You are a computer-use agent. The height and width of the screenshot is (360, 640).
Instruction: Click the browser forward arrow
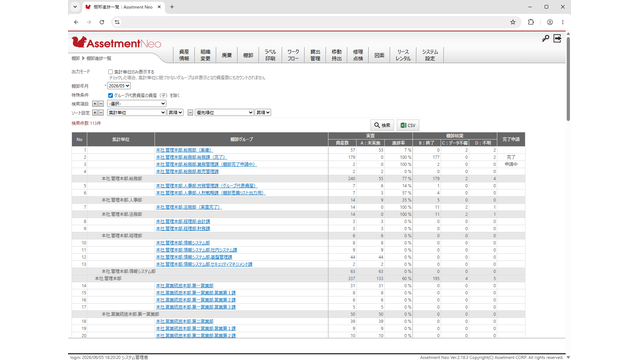89,22
